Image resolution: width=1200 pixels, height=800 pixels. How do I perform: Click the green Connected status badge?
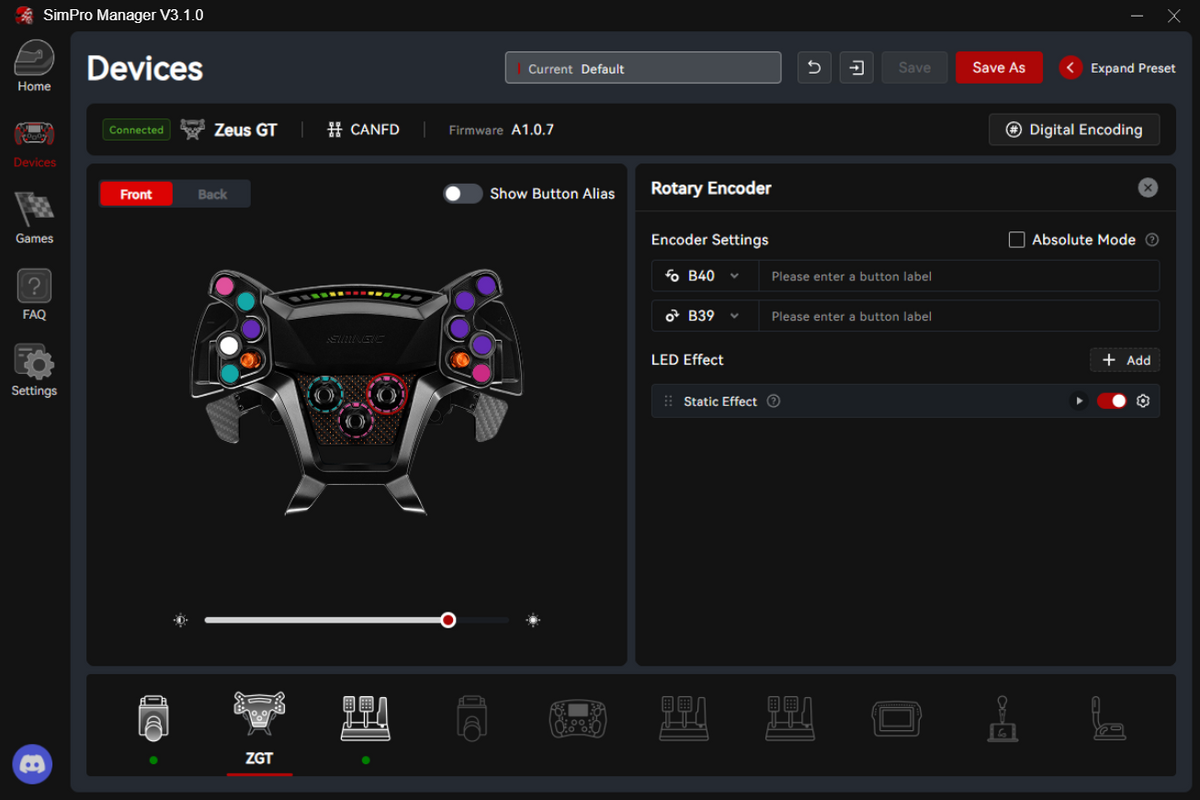click(x=136, y=130)
